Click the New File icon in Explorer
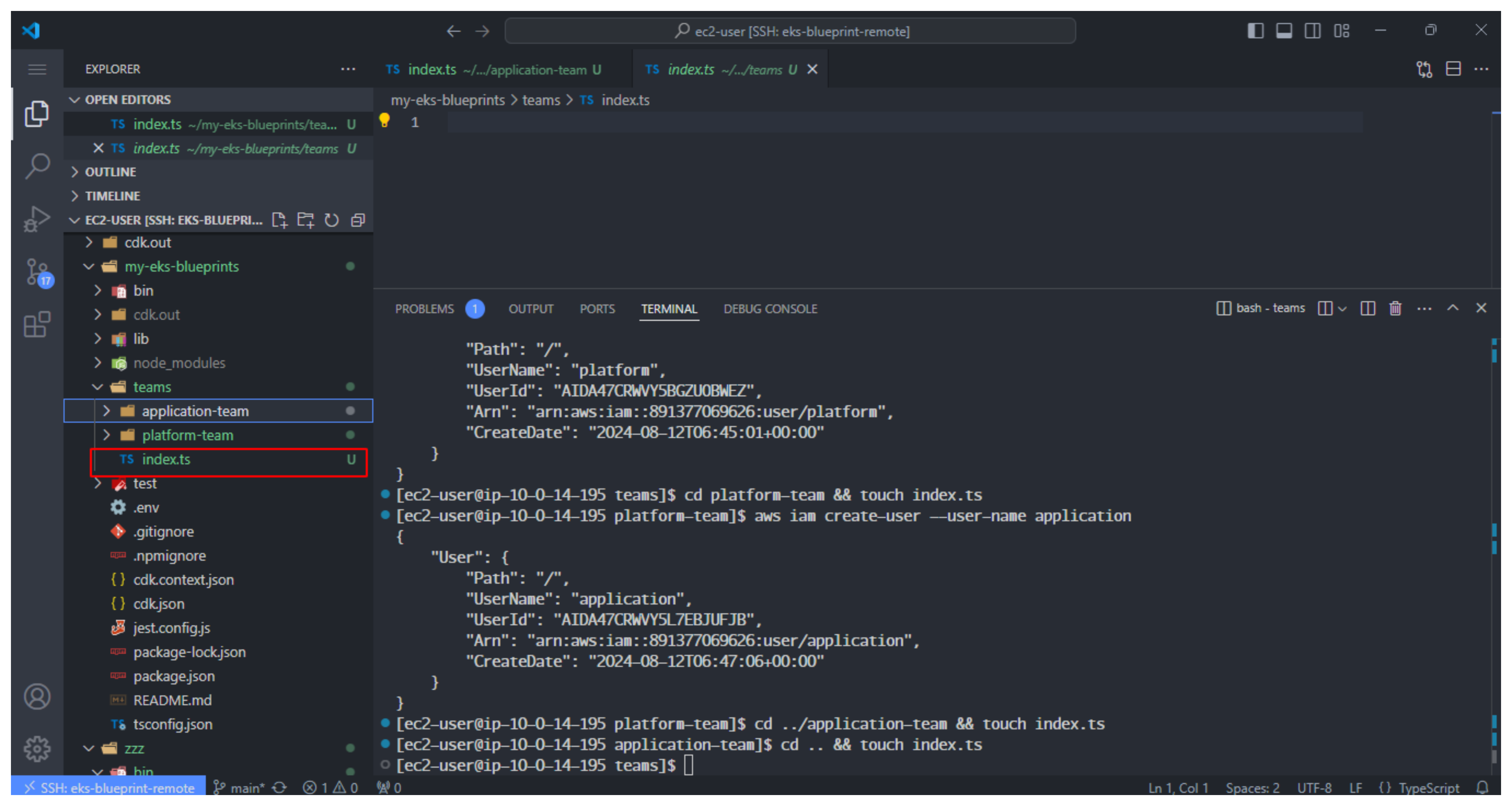This screenshot has width=1512, height=806. click(280, 220)
